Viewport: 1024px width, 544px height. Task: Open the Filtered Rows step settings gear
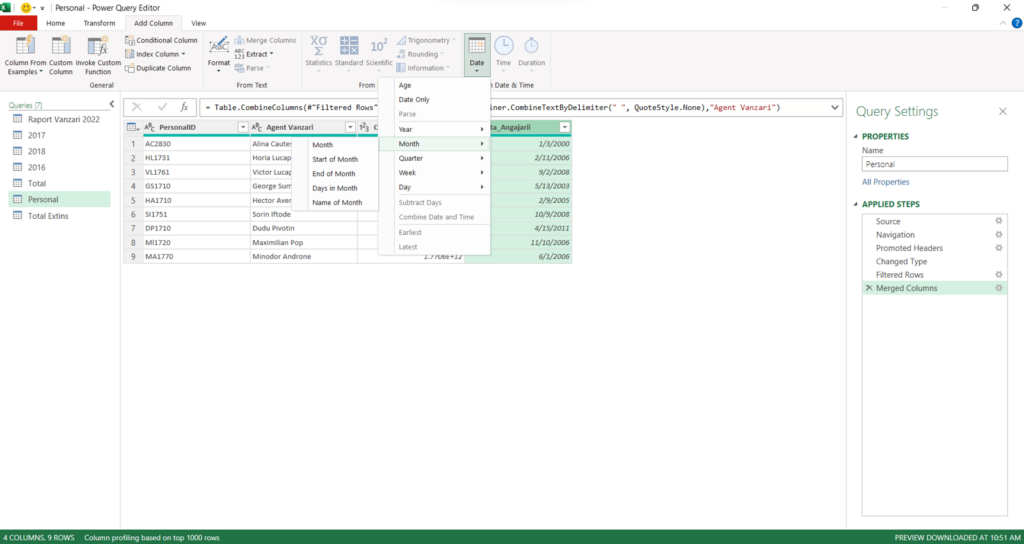coord(999,275)
